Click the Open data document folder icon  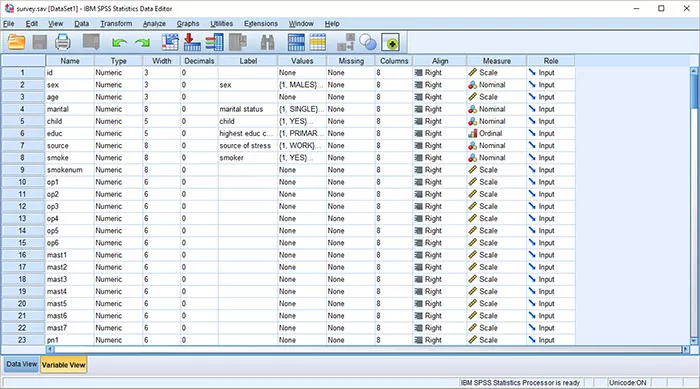[17, 42]
